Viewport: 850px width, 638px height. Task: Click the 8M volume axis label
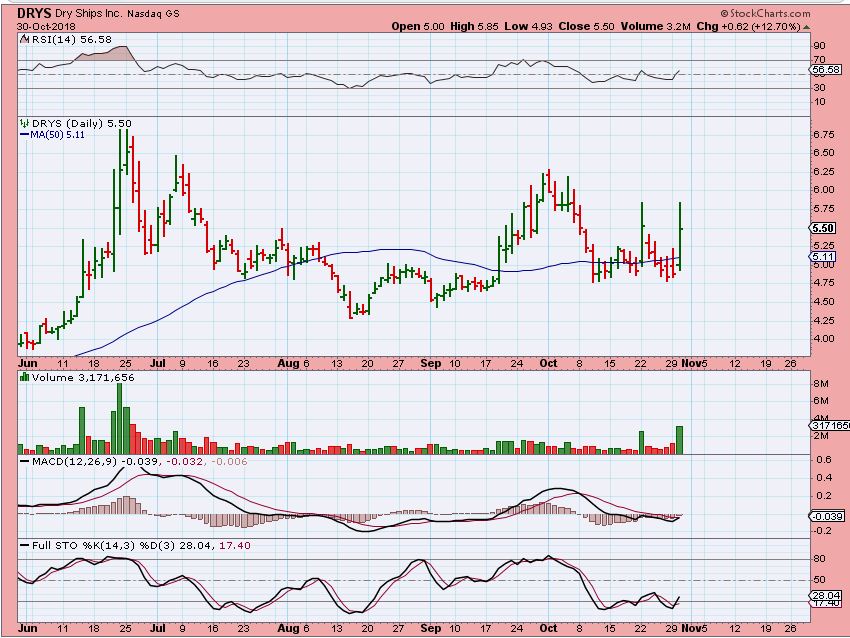click(821, 384)
